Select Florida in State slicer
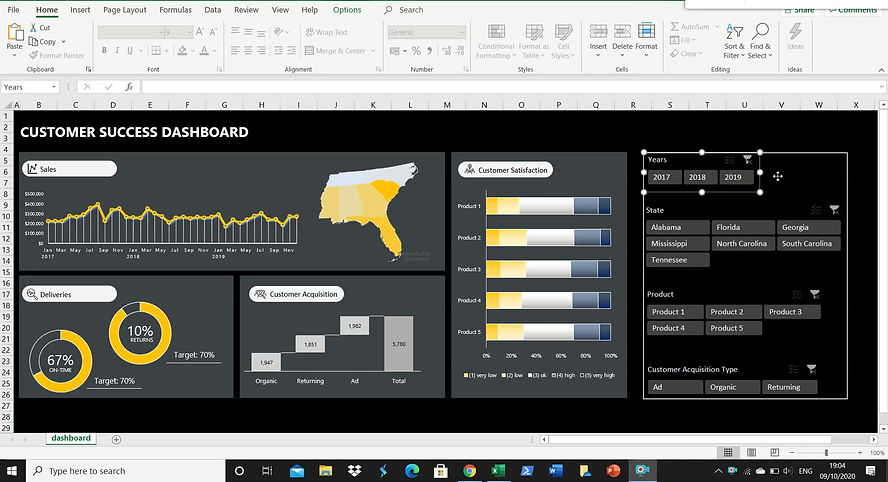The height and width of the screenshot is (482, 888). 742,227
